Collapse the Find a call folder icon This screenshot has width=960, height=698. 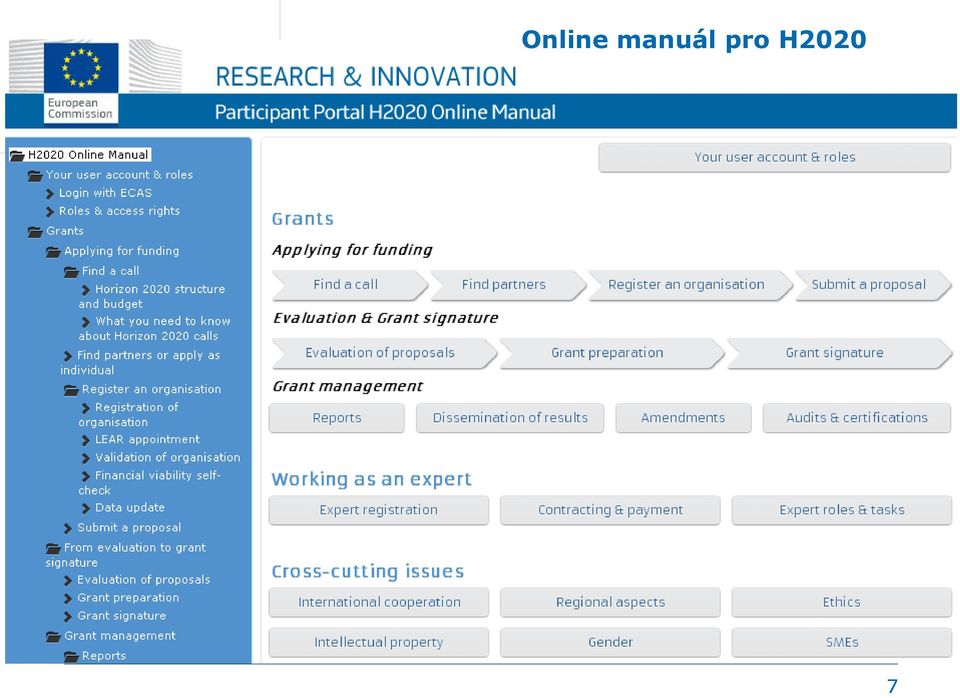click(x=72, y=271)
